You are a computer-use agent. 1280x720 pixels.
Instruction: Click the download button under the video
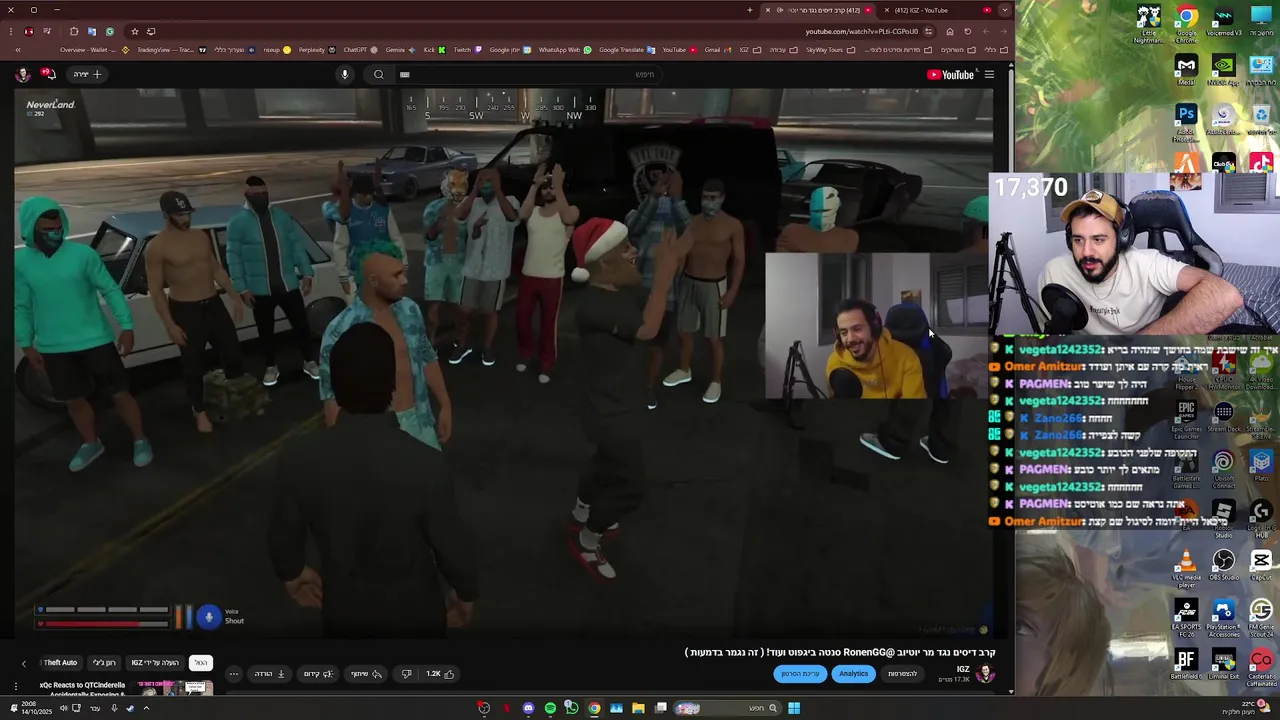(x=270, y=674)
